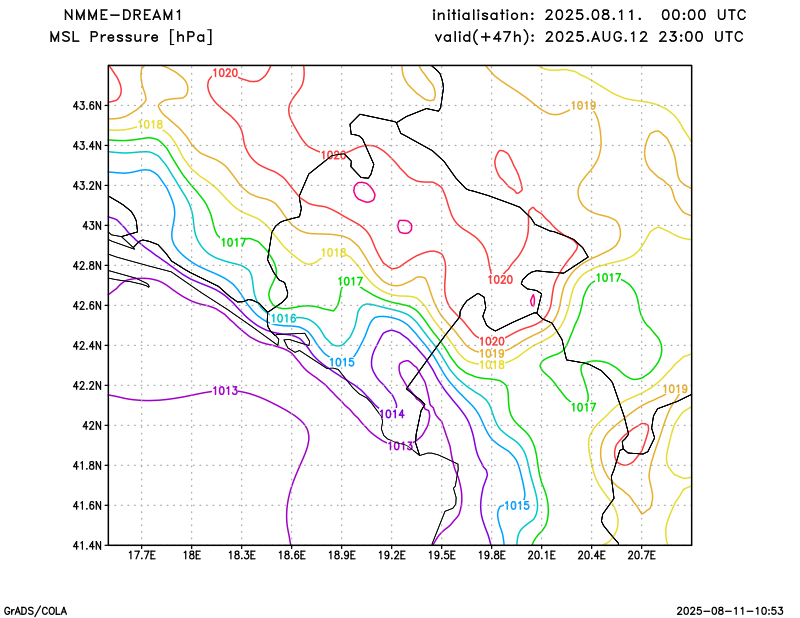
Task: Select the 43.2N latitude label
Action: click(x=87, y=186)
